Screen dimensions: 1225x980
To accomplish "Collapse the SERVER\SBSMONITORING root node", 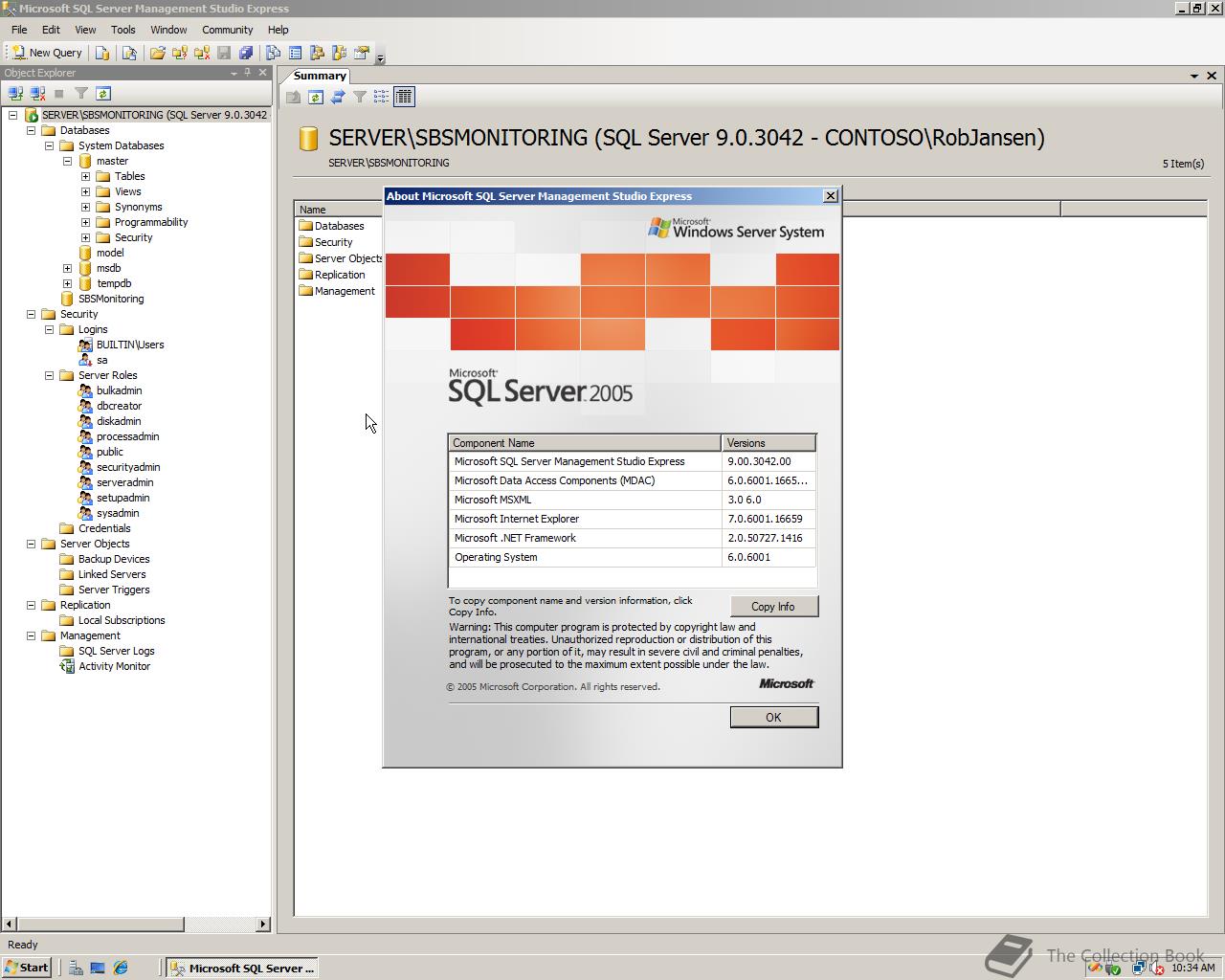I will pos(13,115).
